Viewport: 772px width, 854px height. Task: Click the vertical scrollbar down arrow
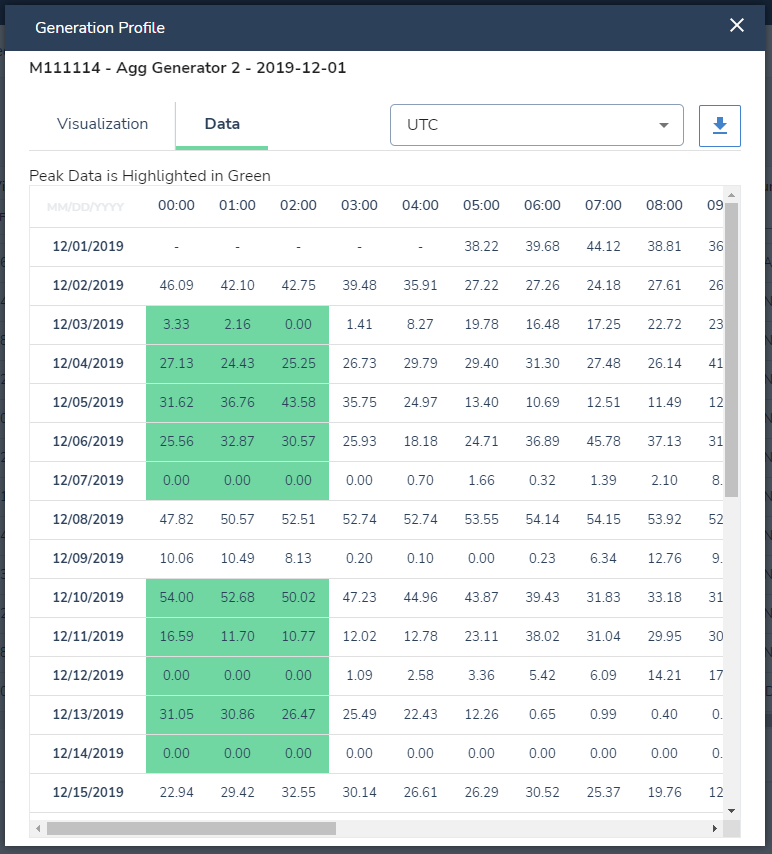(732, 811)
